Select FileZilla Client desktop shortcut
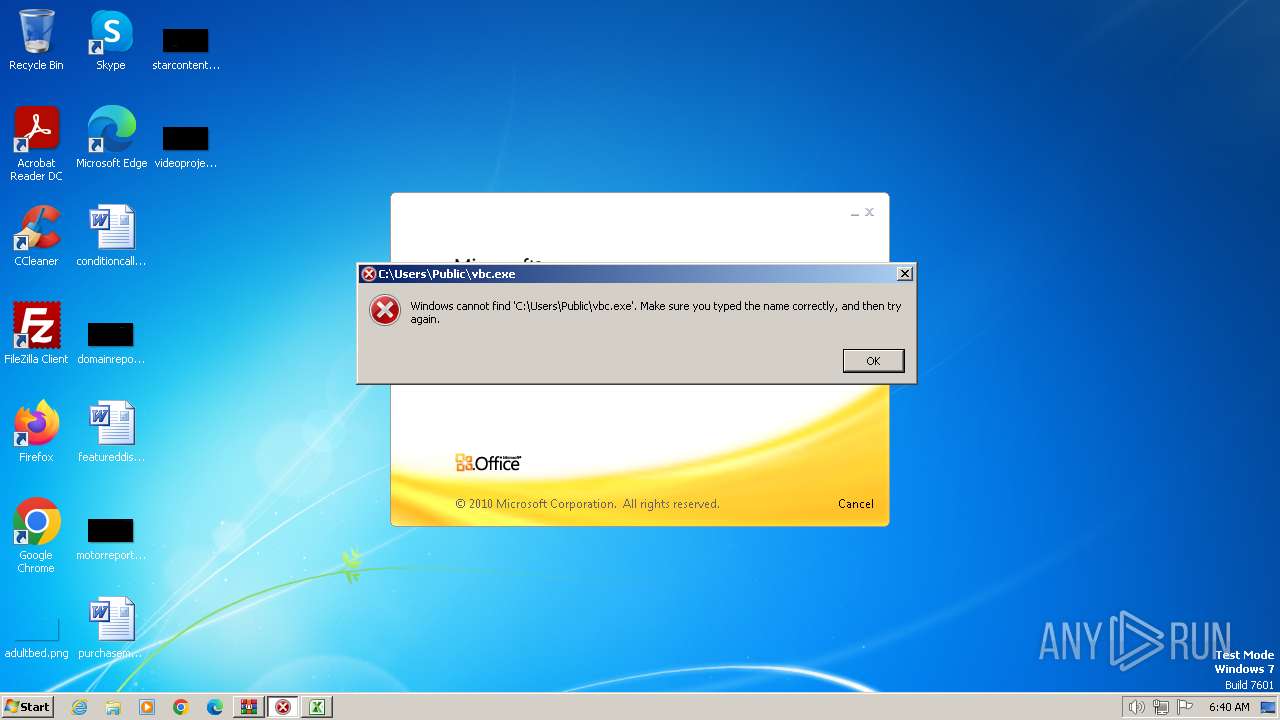This screenshot has height=720, width=1280. click(x=36, y=334)
